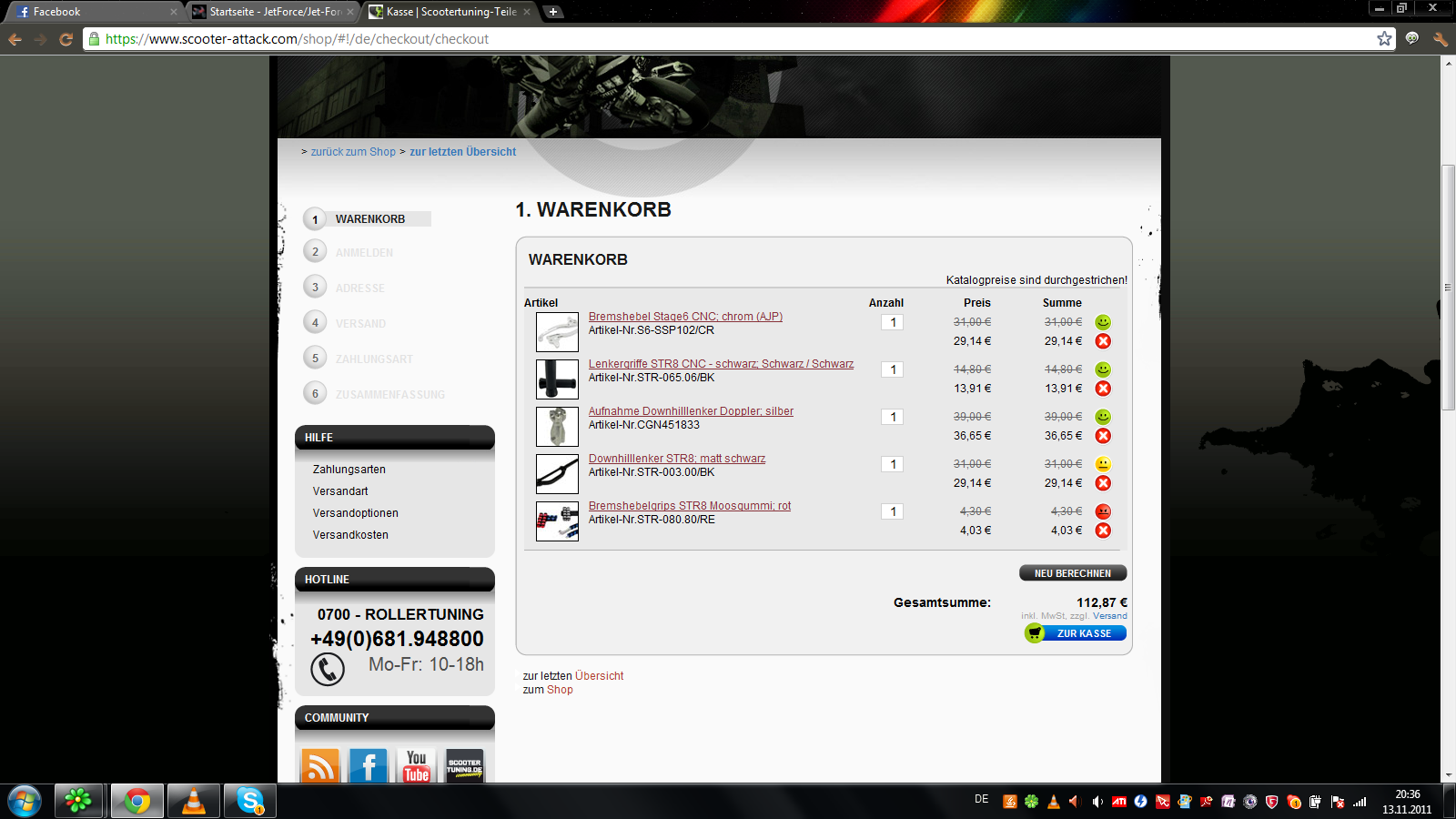Go back to previous page
This screenshot has height=819, width=1456.
tap(15, 39)
